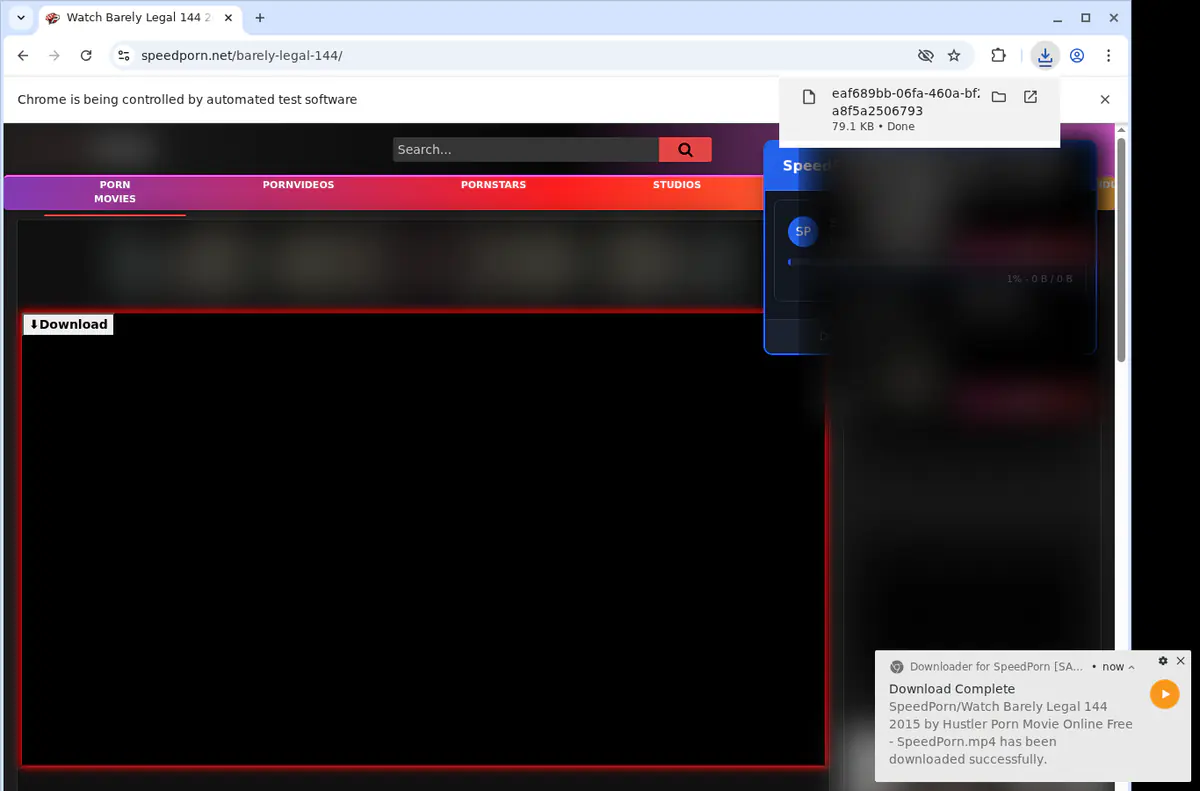Click the red magnifier search button
1200x791 pixels.
tap(685, 150)
